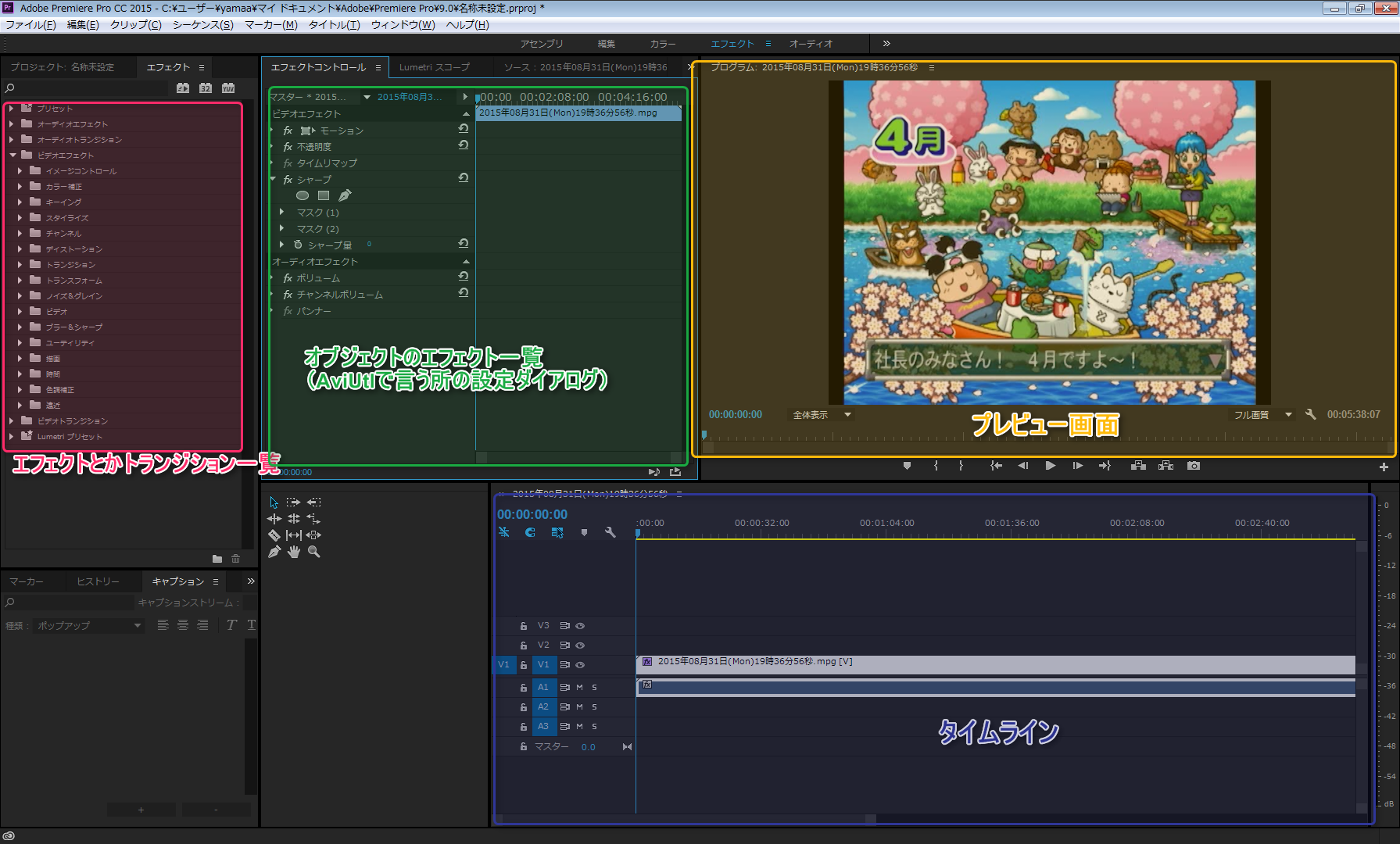Select the Rolling Edit tool
Image resolution: width=1400 pixels, height=844 pixels.
pyautogui.click(x=294, y=519)
